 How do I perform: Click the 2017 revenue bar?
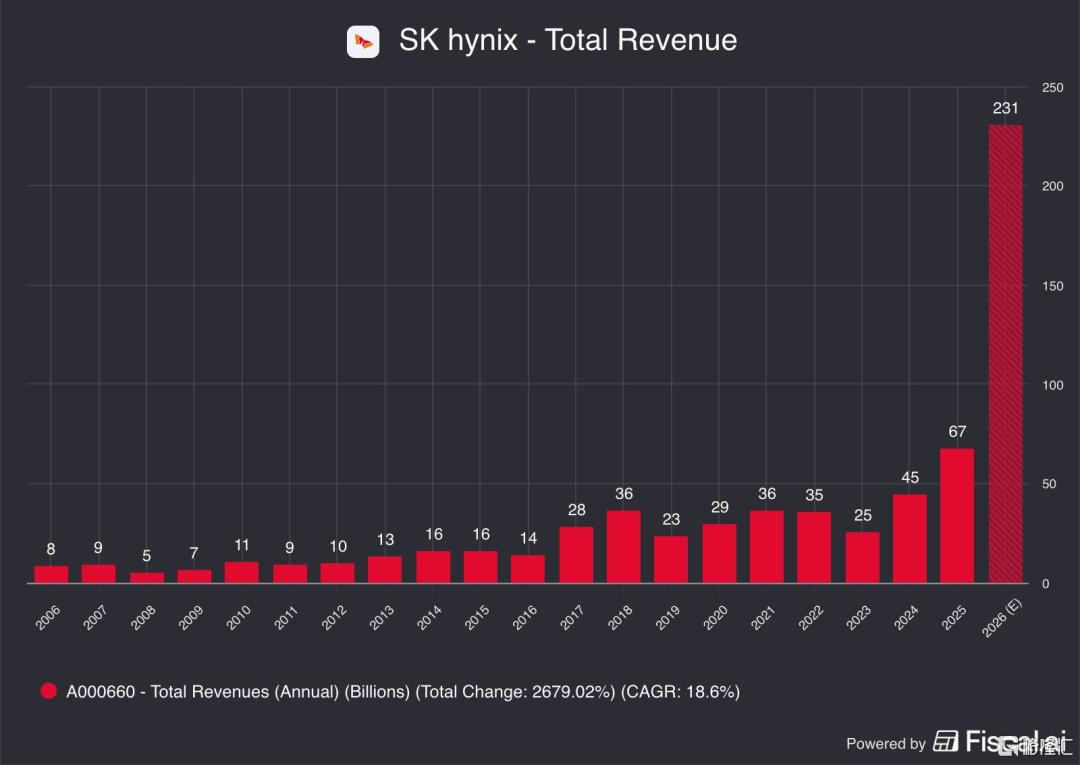point(576,555)
